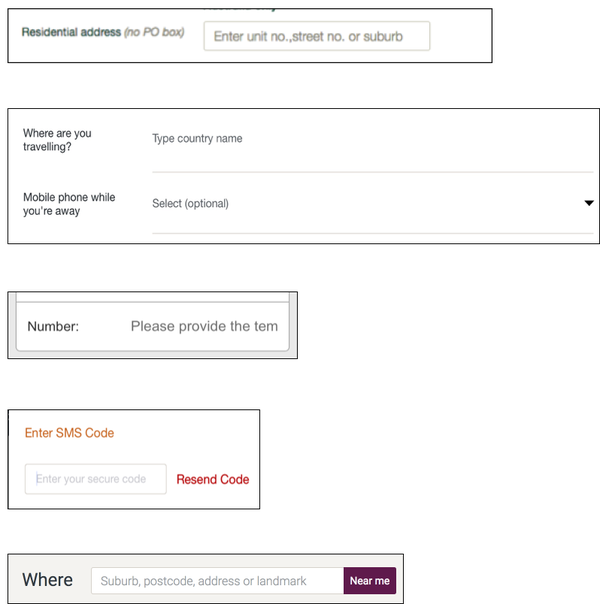Viewport: 600px width, 604px height.
Task: Click the Enter SMS Code heading
Action: [x=69, y=433]
